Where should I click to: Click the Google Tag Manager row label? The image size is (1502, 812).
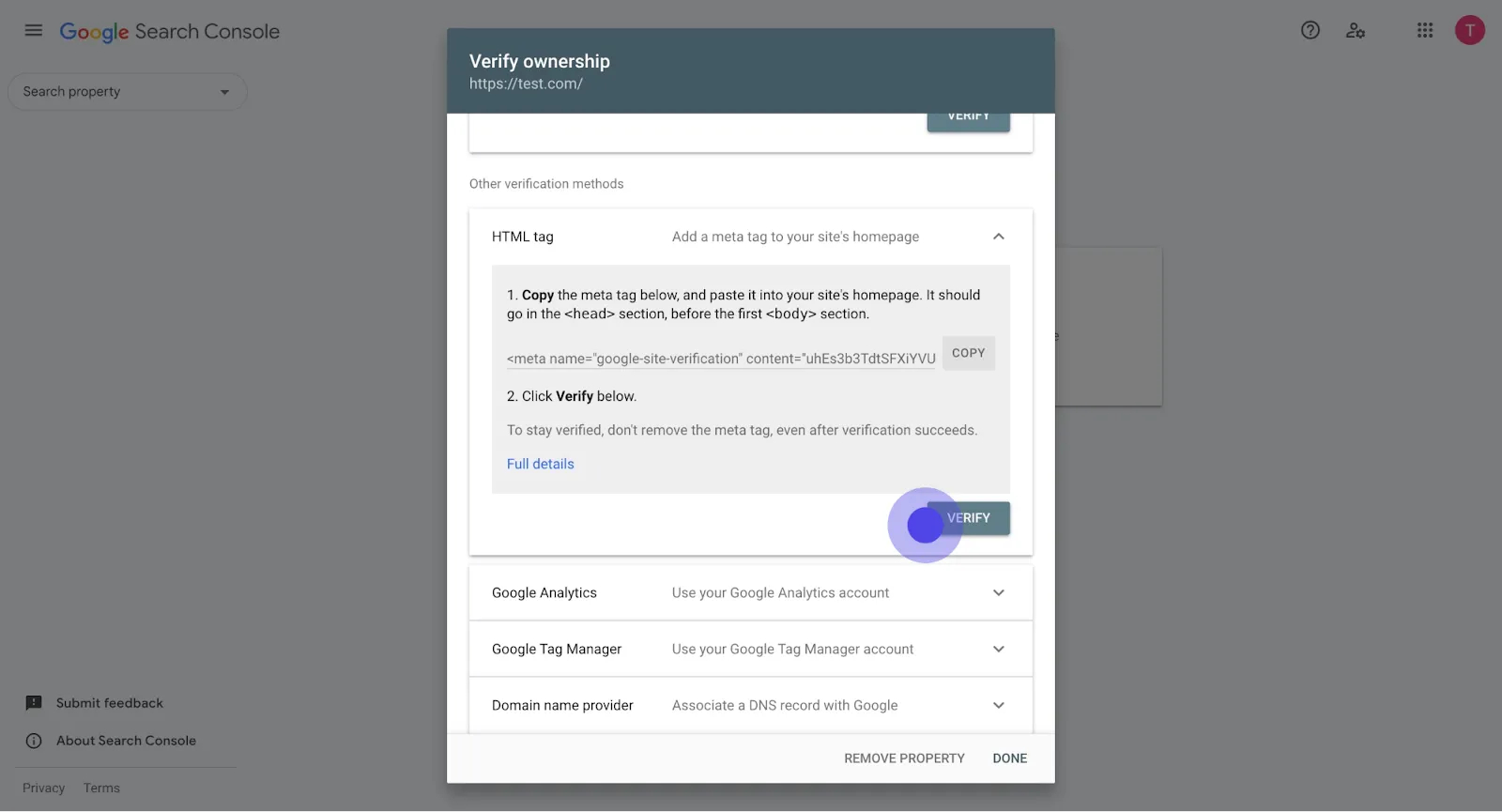pos(557,650)
